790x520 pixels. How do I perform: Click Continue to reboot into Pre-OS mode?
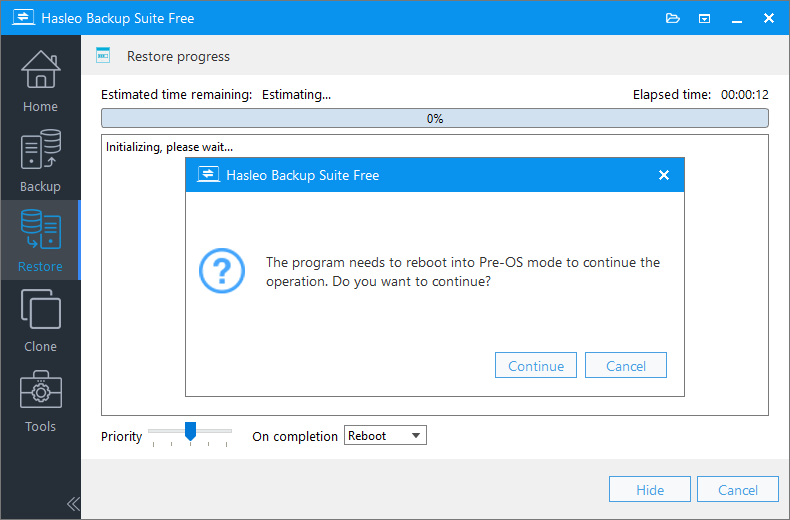pyautogui.click(x=536, y=365)
